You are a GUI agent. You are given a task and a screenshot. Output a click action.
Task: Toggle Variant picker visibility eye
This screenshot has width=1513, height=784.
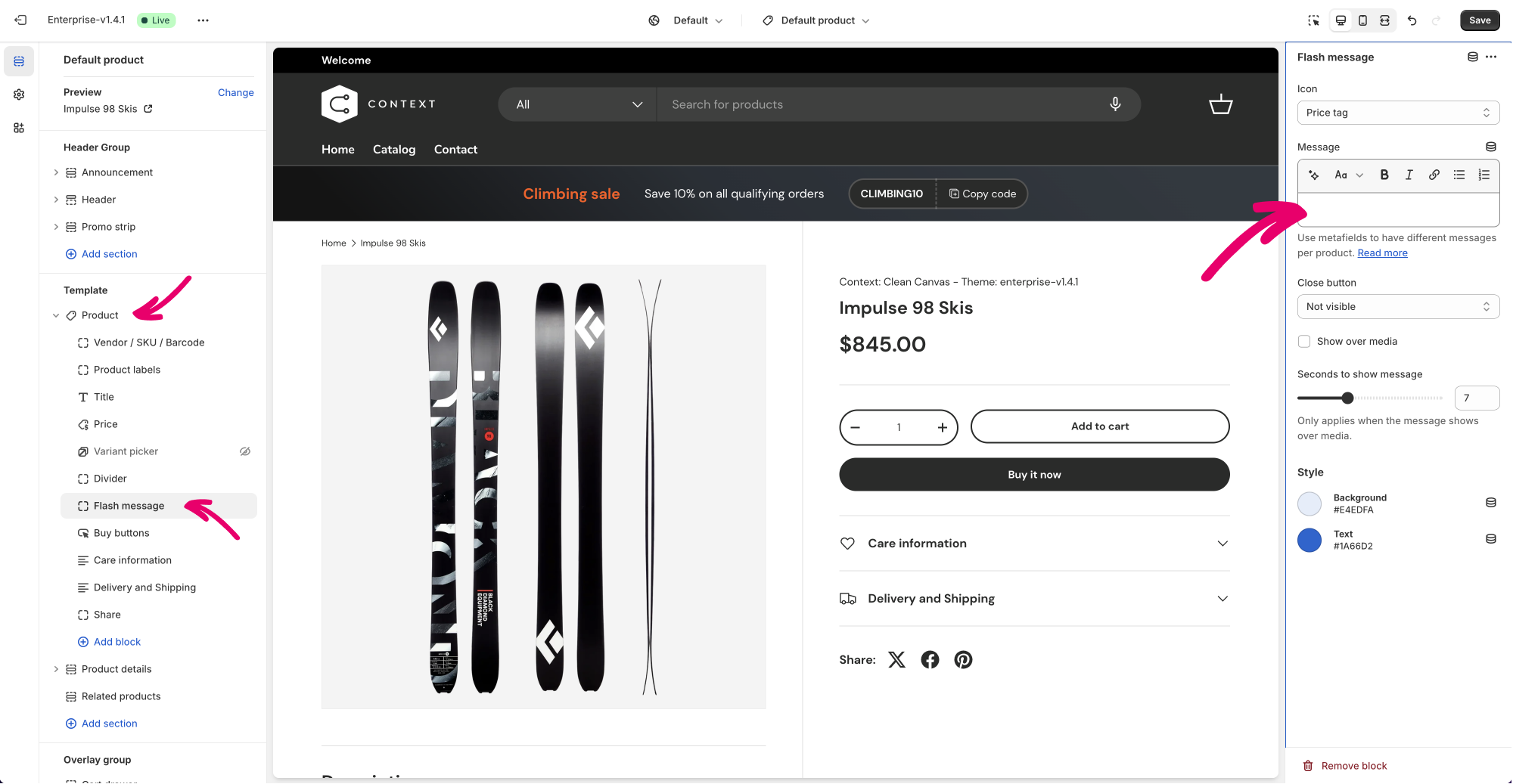click(245, 451)
